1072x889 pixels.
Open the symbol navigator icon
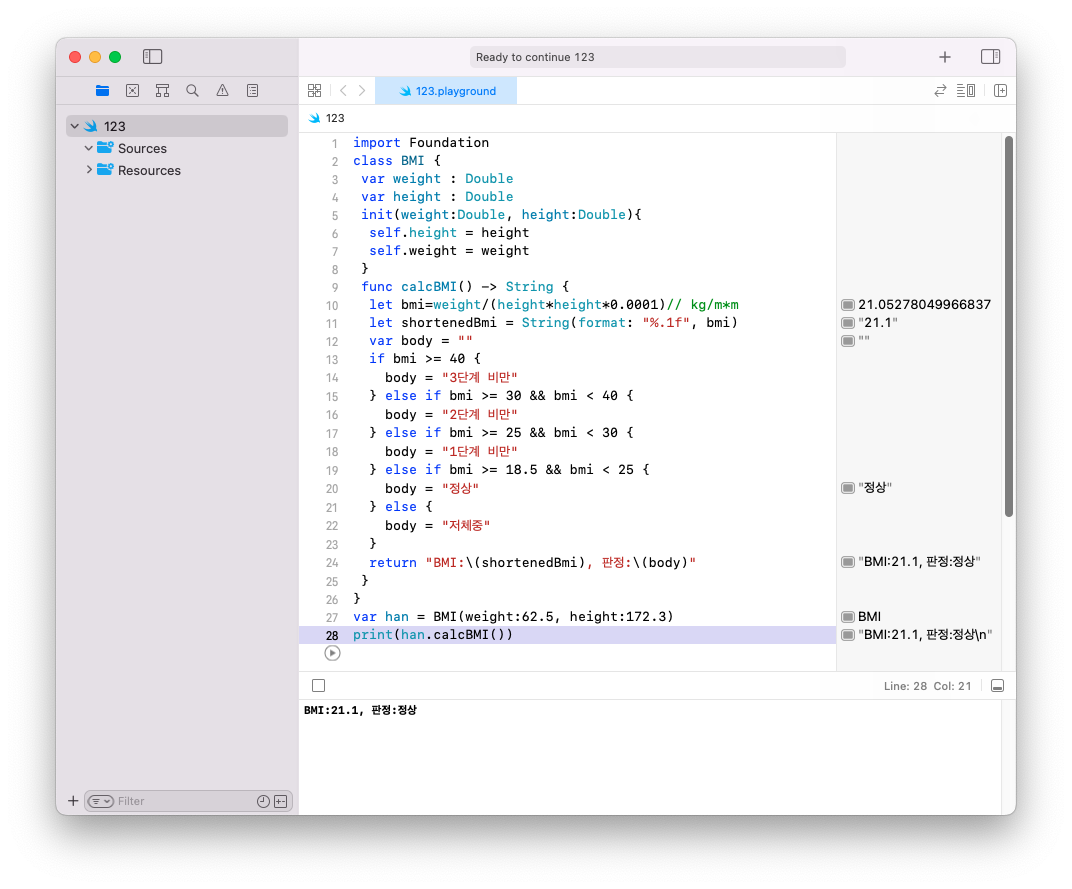[162, 90]
